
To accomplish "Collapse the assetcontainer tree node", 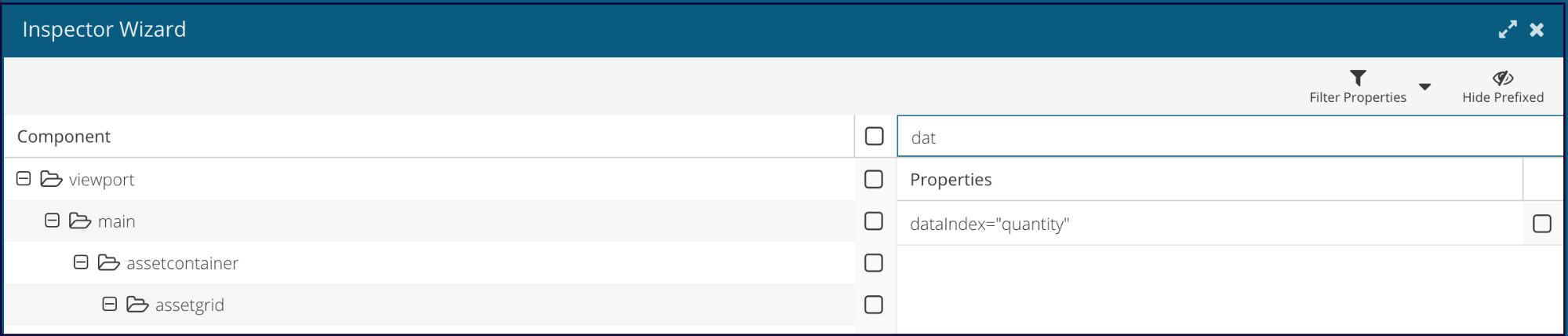I will (81, 262).
